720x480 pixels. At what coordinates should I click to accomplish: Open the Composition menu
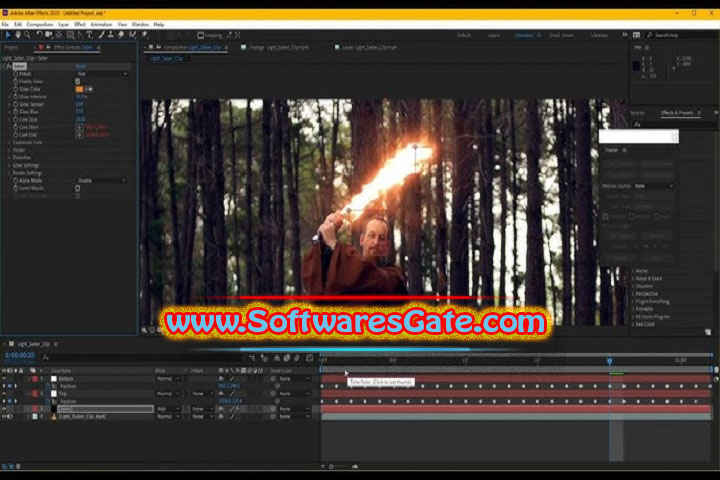click(39, 24)
